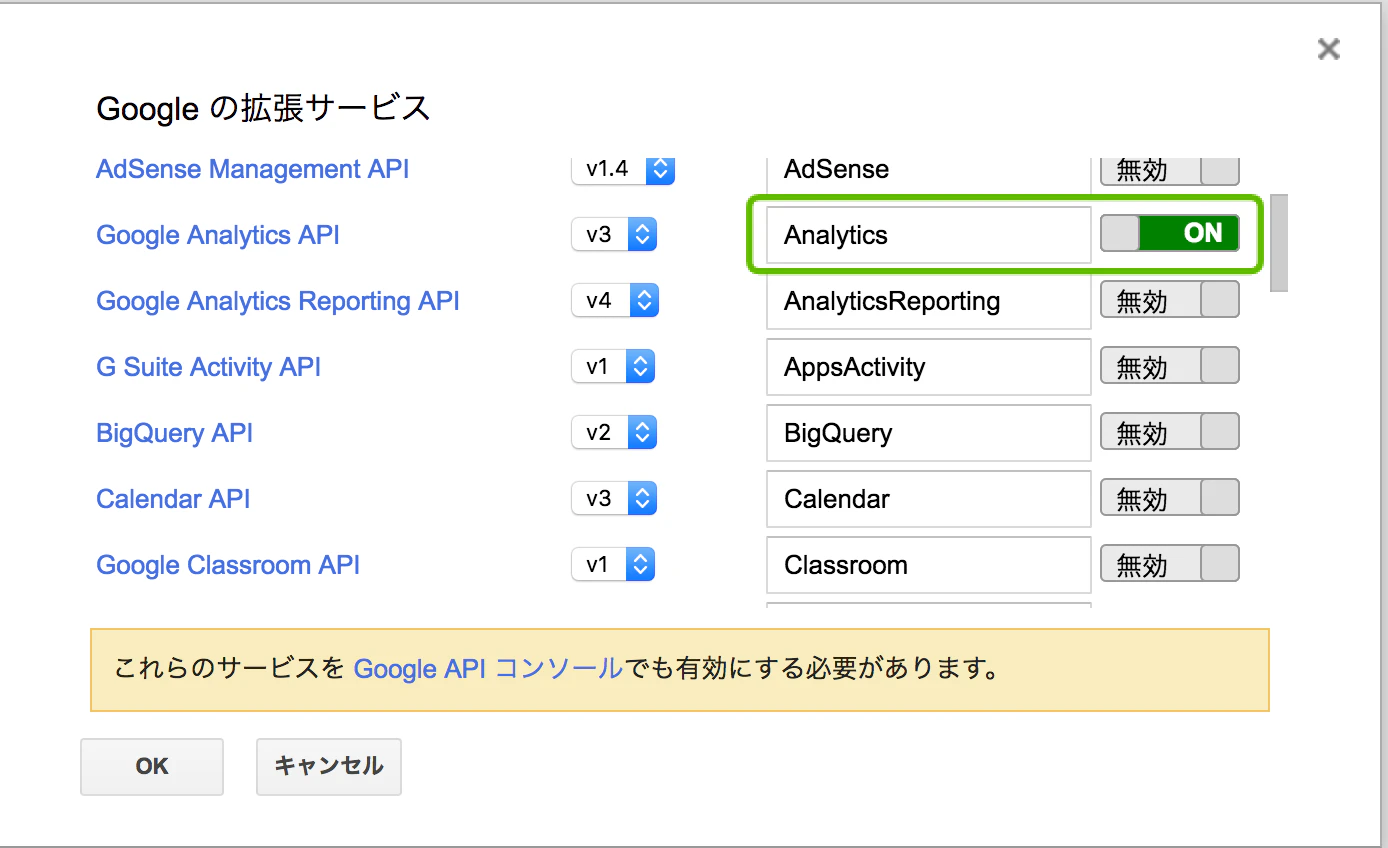Open the v2 version dropdown for BigQuery
Image resolution: width=1388 pixels, height=848 pixels.
pos(614,433)
